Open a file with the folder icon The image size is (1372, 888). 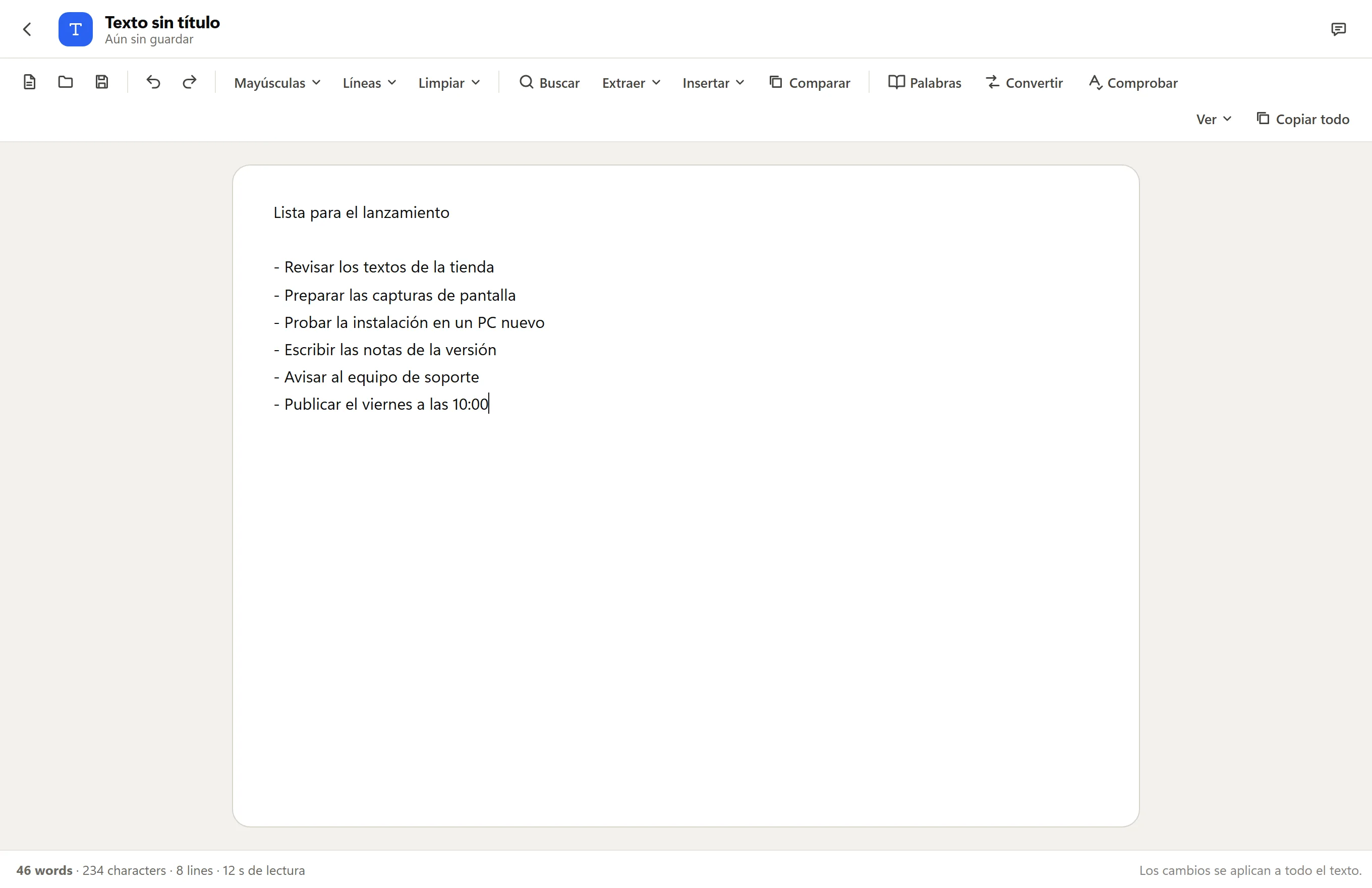(66, 82)
